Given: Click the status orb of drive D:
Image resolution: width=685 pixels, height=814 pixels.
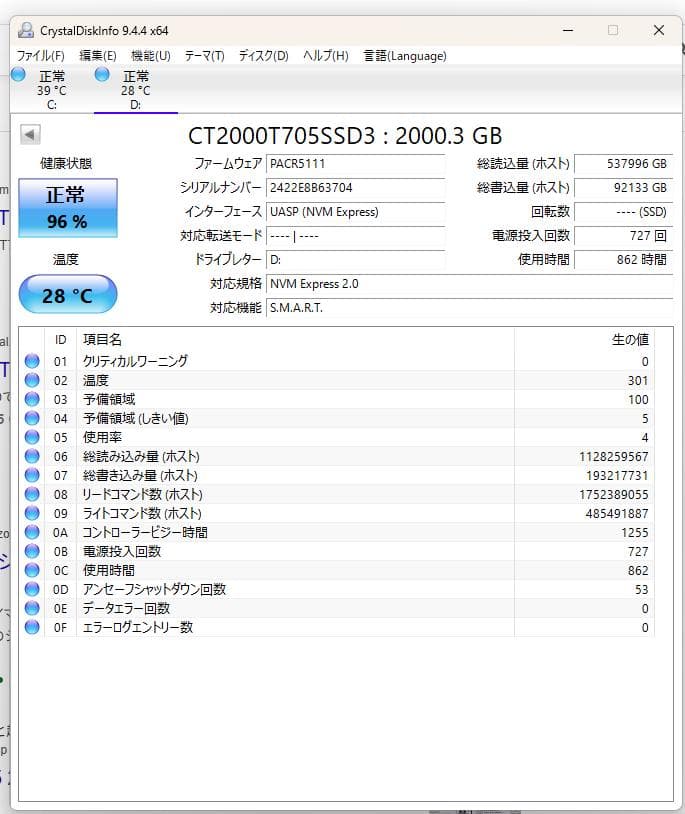Looking at the screenshot, I should (x=102, y=75).
